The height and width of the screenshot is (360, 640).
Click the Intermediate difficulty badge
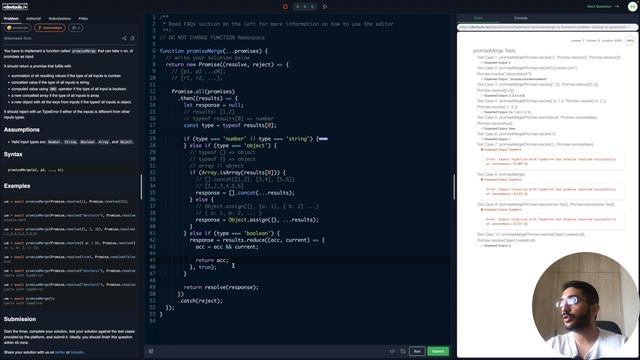(50, 28)
